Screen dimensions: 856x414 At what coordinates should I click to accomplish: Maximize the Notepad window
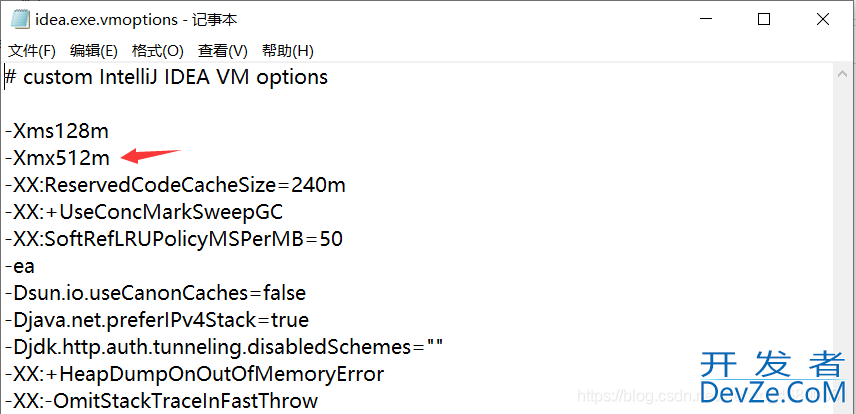[x=764, y=20]
